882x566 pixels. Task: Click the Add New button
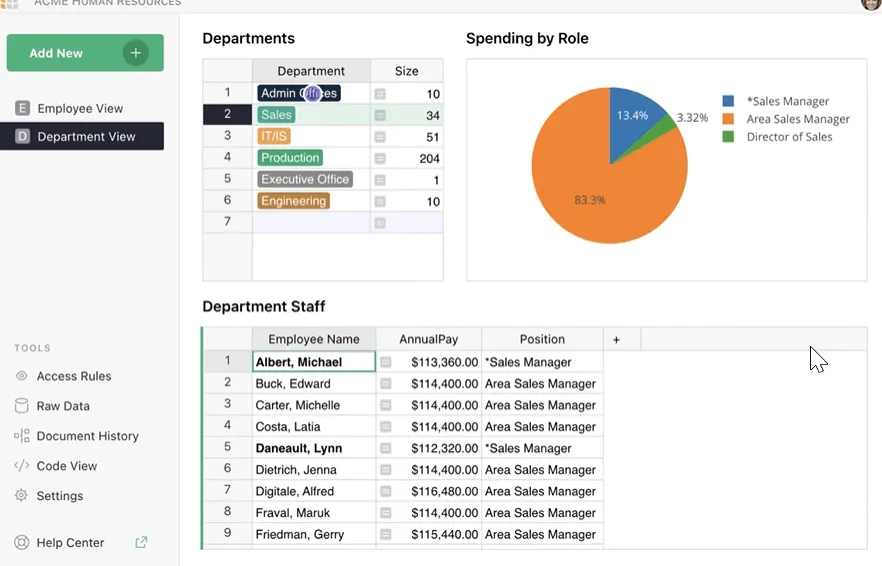pyautogui.click(x=85, y=53)
